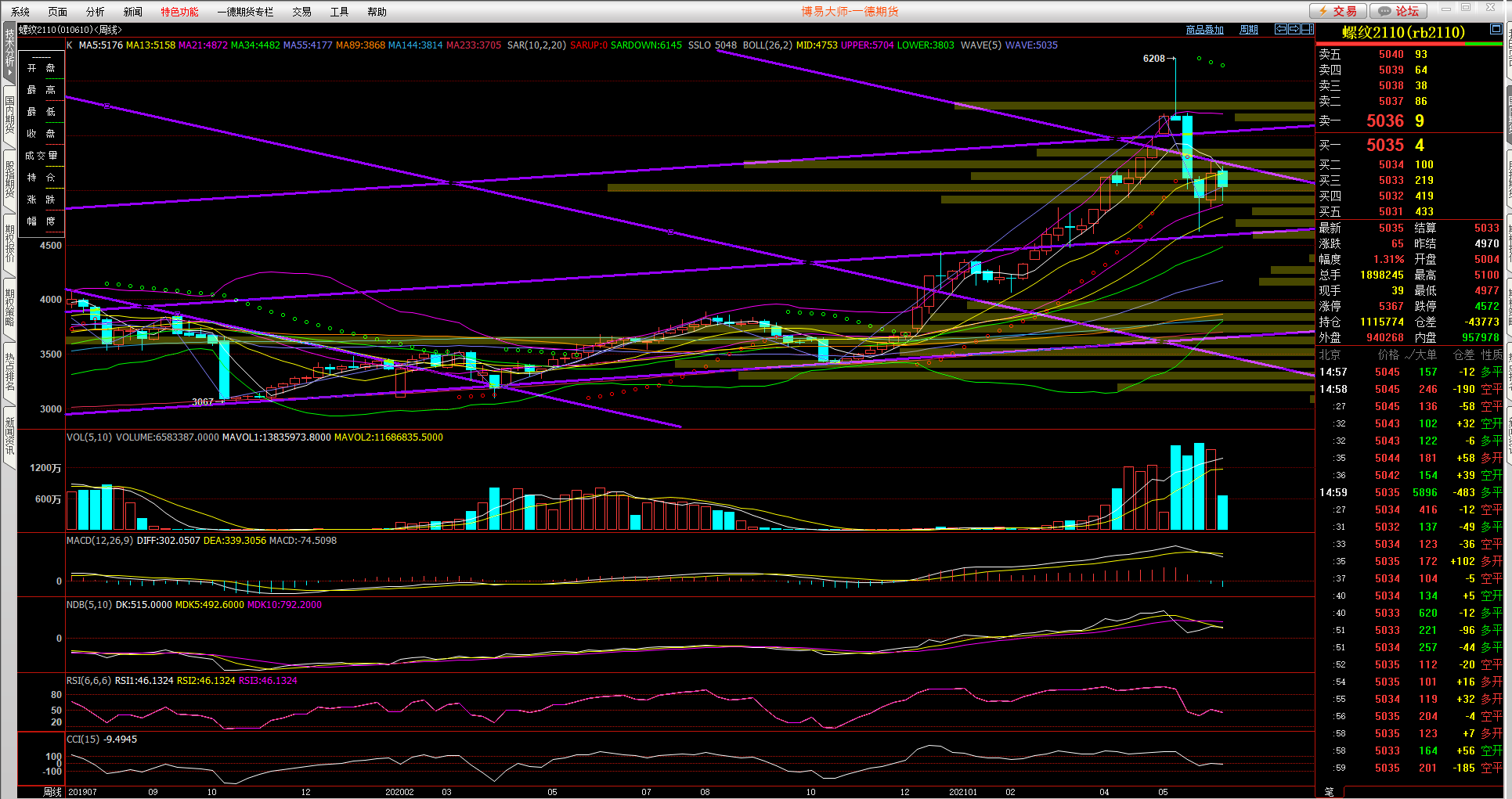Maximize the rb2110 quote panel
The height and width of the screenshot is (799, 1512).
tap(1495, 29)
